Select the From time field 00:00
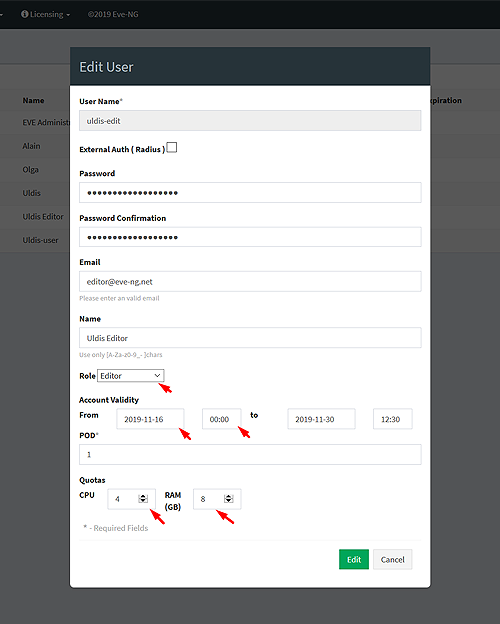 click(x=221, y=419)
